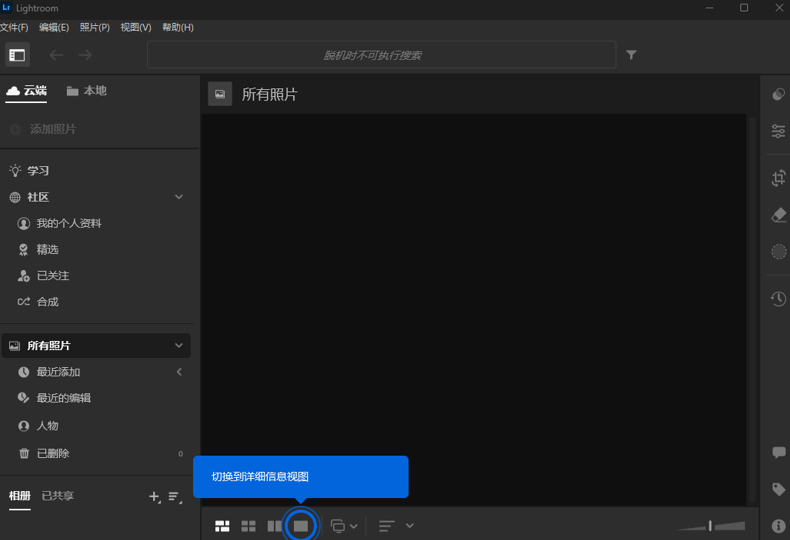
Task: Open the sort order dropdown arrow
Action: click(410, 526)
